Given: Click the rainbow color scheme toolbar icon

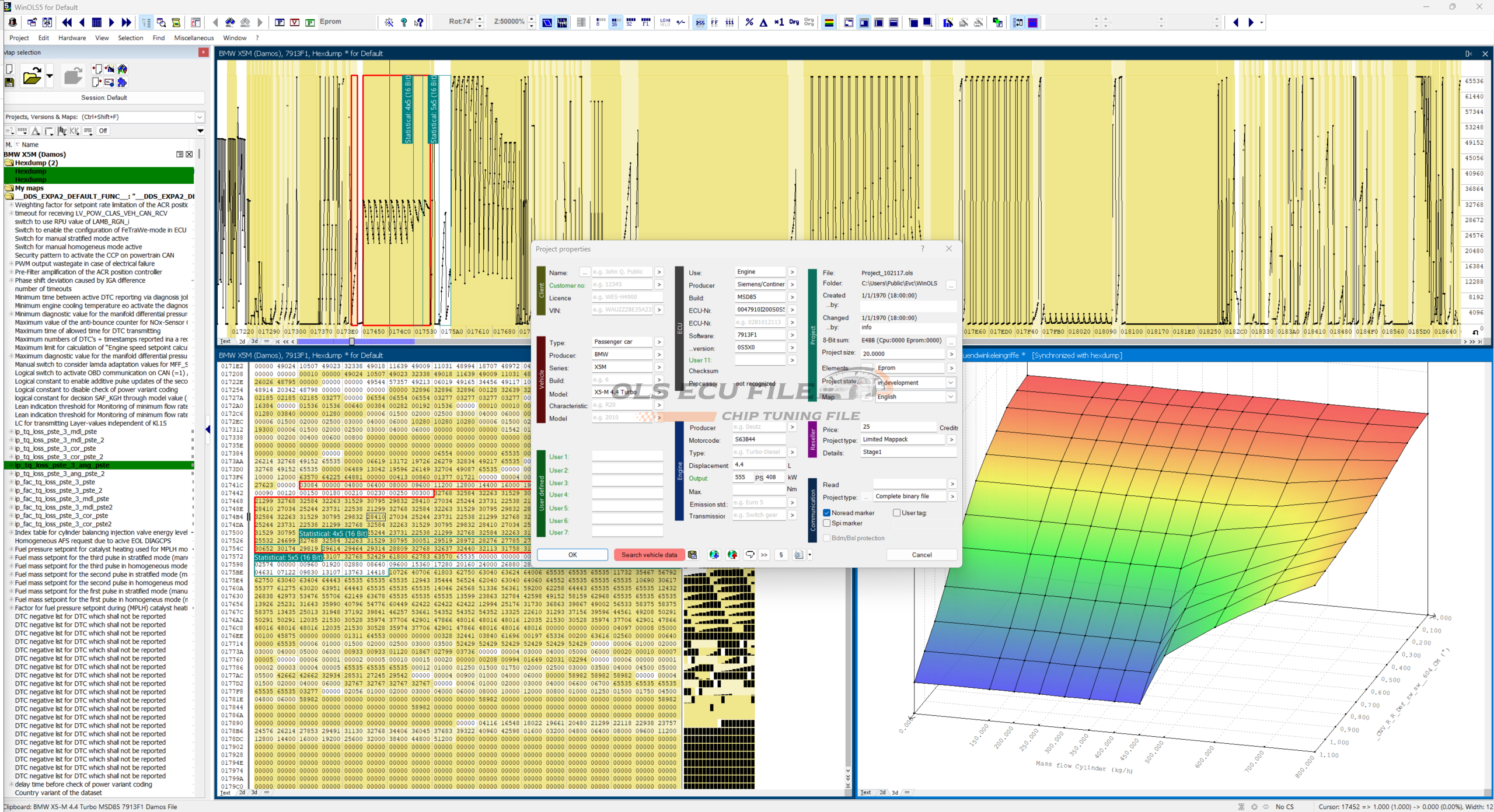Looking at the screenshot, I should coord(828,23).
